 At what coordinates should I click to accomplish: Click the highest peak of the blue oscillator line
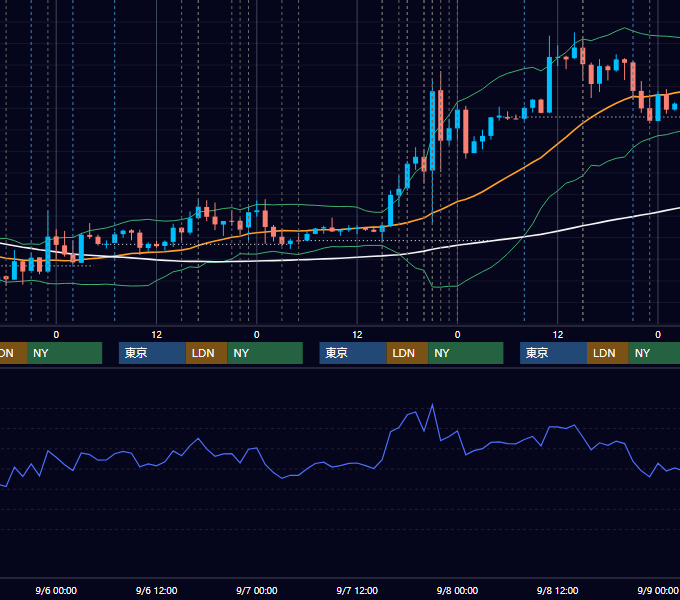pyautogui.click(x=432, y=405)
